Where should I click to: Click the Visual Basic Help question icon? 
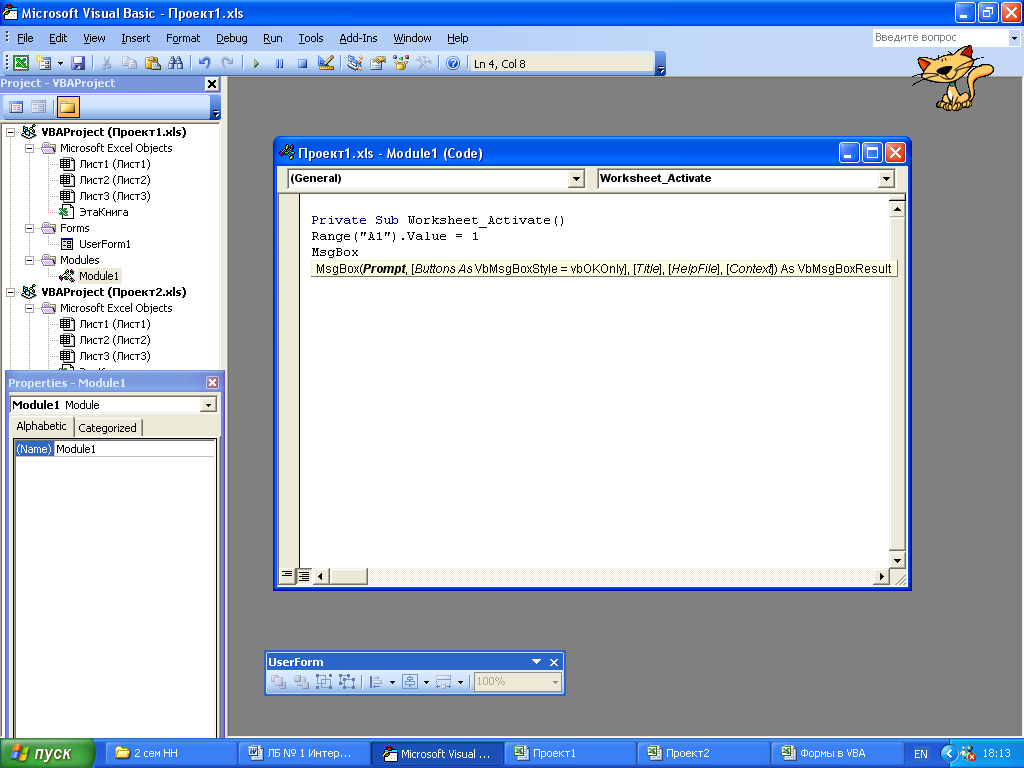point(453,63)
